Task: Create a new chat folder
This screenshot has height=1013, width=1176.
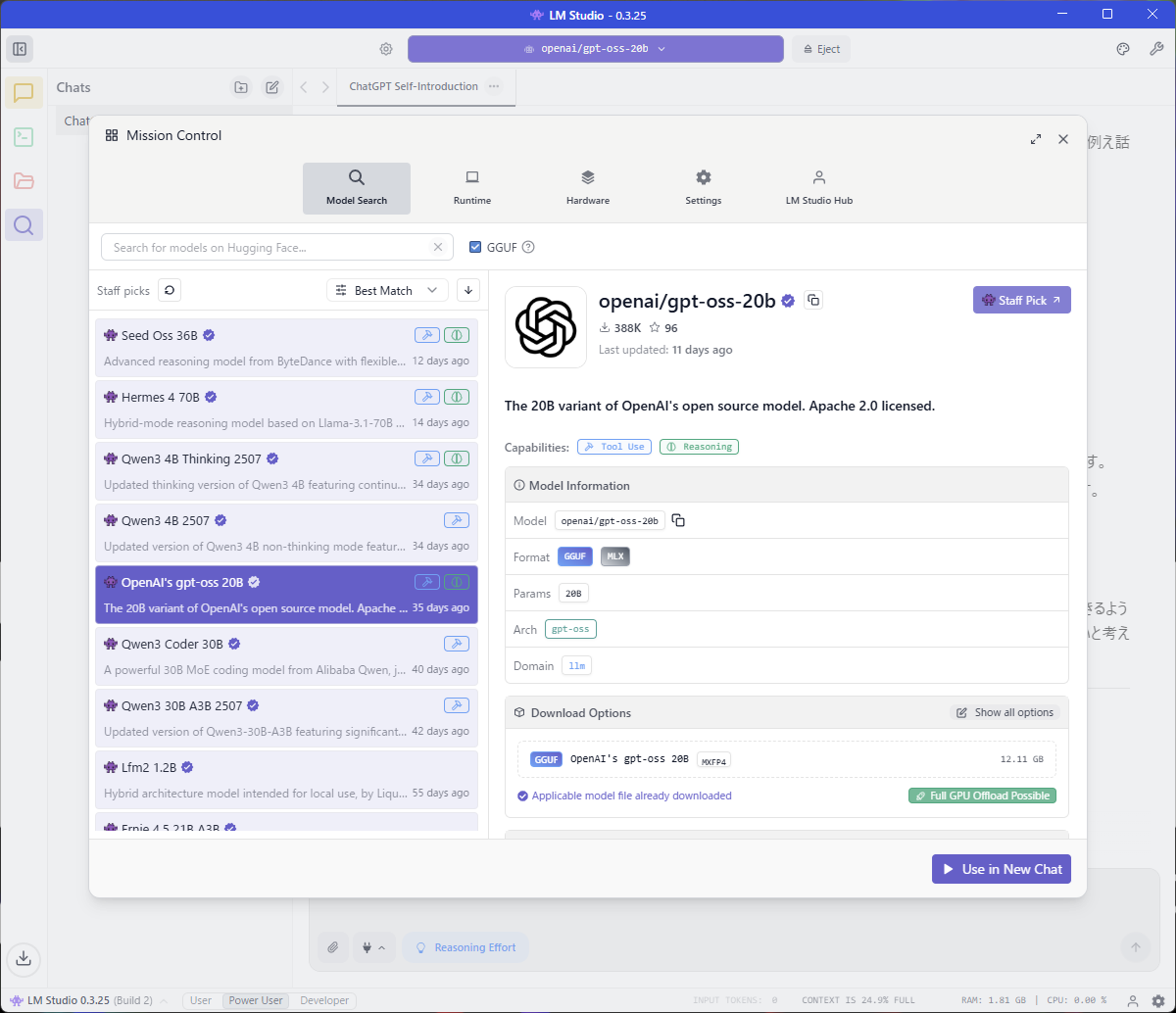Action: click(x=241, y=87)
